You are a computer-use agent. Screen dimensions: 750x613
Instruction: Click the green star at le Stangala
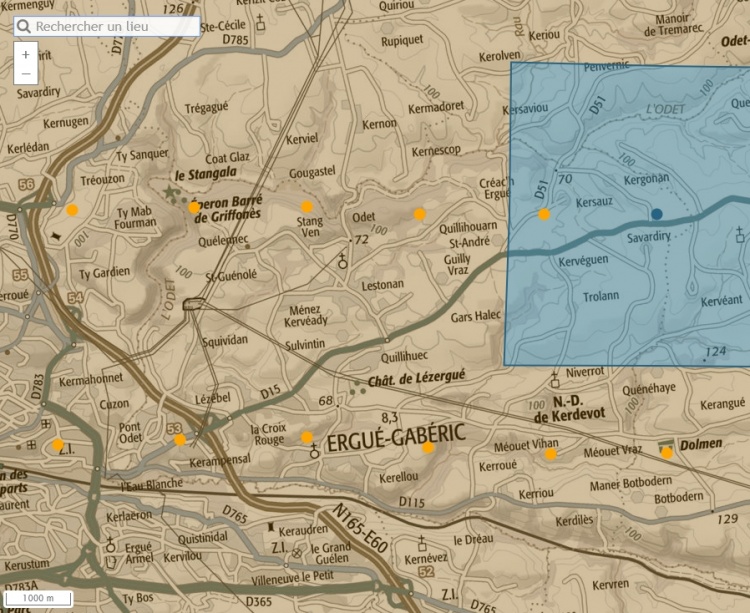tap(169, 191)
